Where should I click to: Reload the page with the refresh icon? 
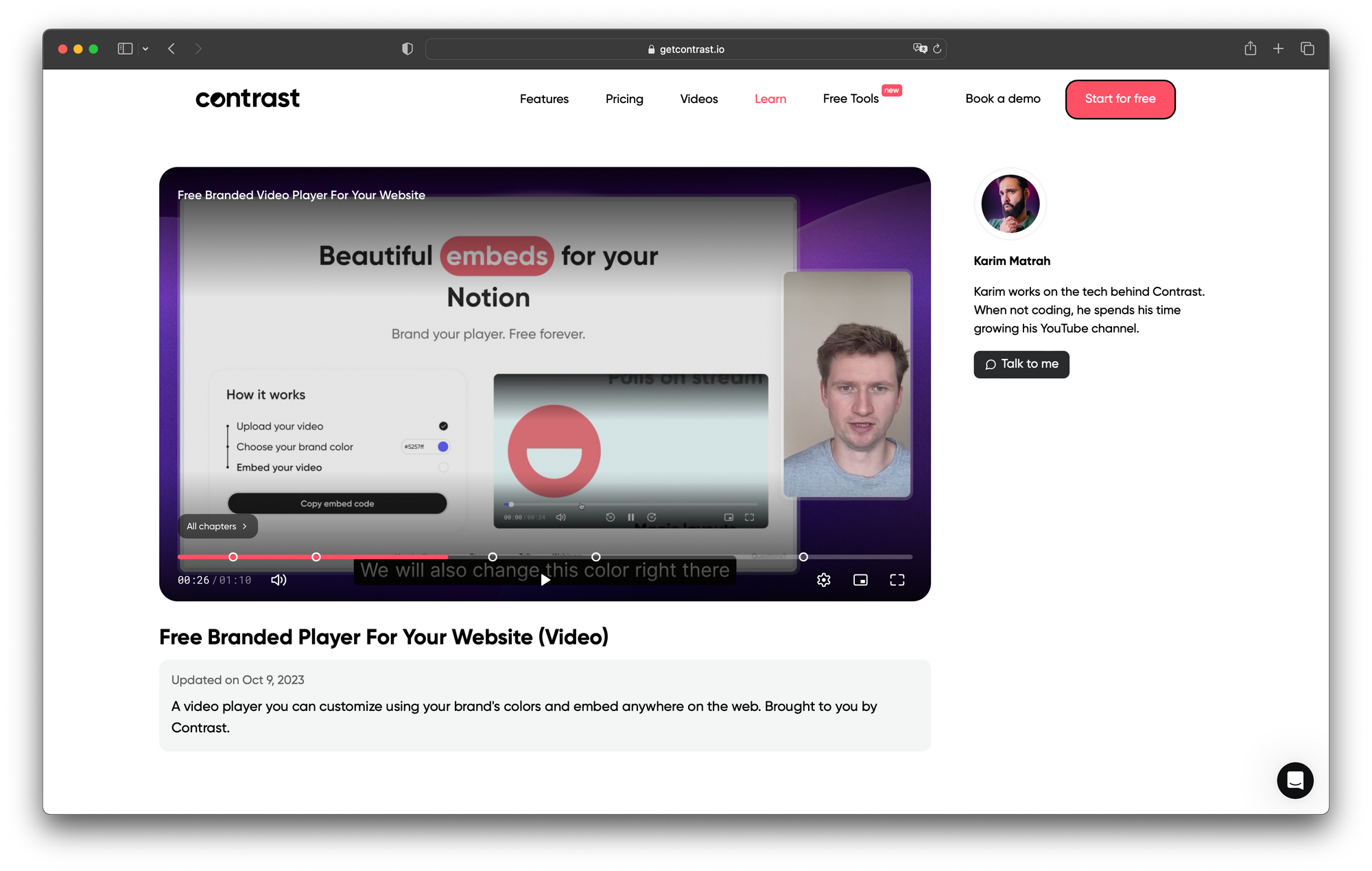click(x=937, y=49)
